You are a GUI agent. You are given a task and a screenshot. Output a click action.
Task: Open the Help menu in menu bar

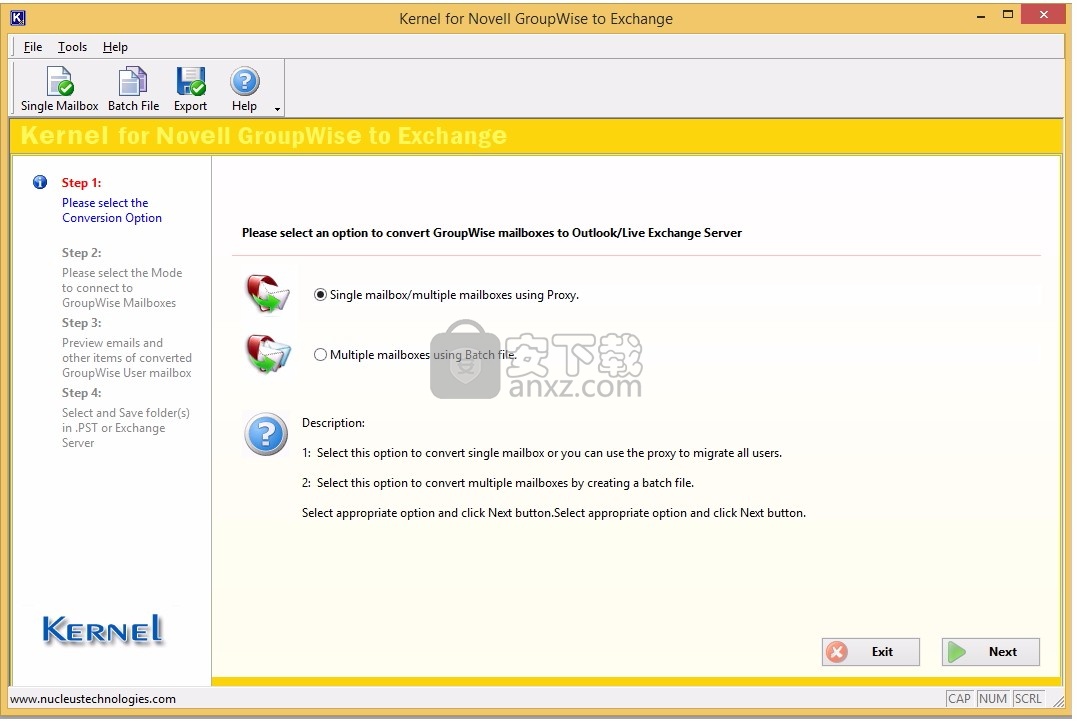pyautogui.click(x=115, y=47)
